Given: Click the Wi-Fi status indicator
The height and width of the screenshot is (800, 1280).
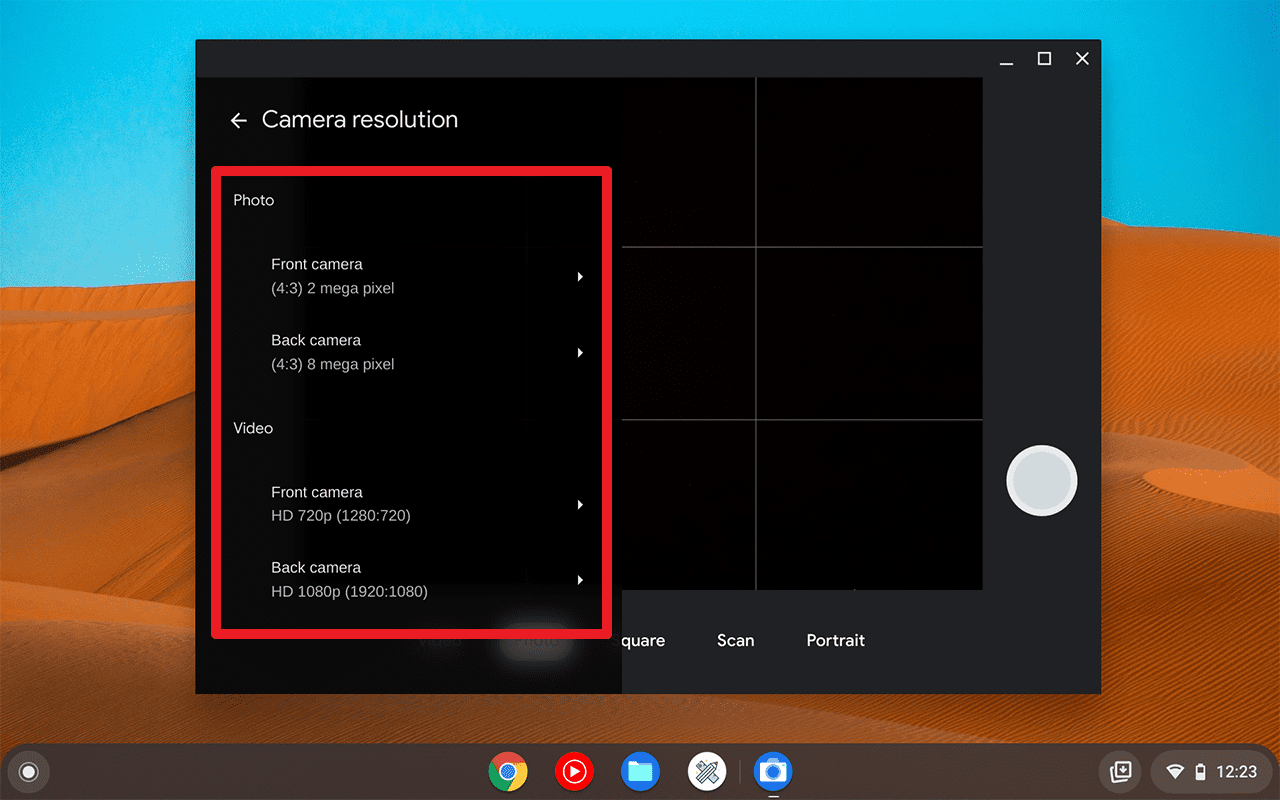Looking at the screenshot, I should pos(1177,771).
